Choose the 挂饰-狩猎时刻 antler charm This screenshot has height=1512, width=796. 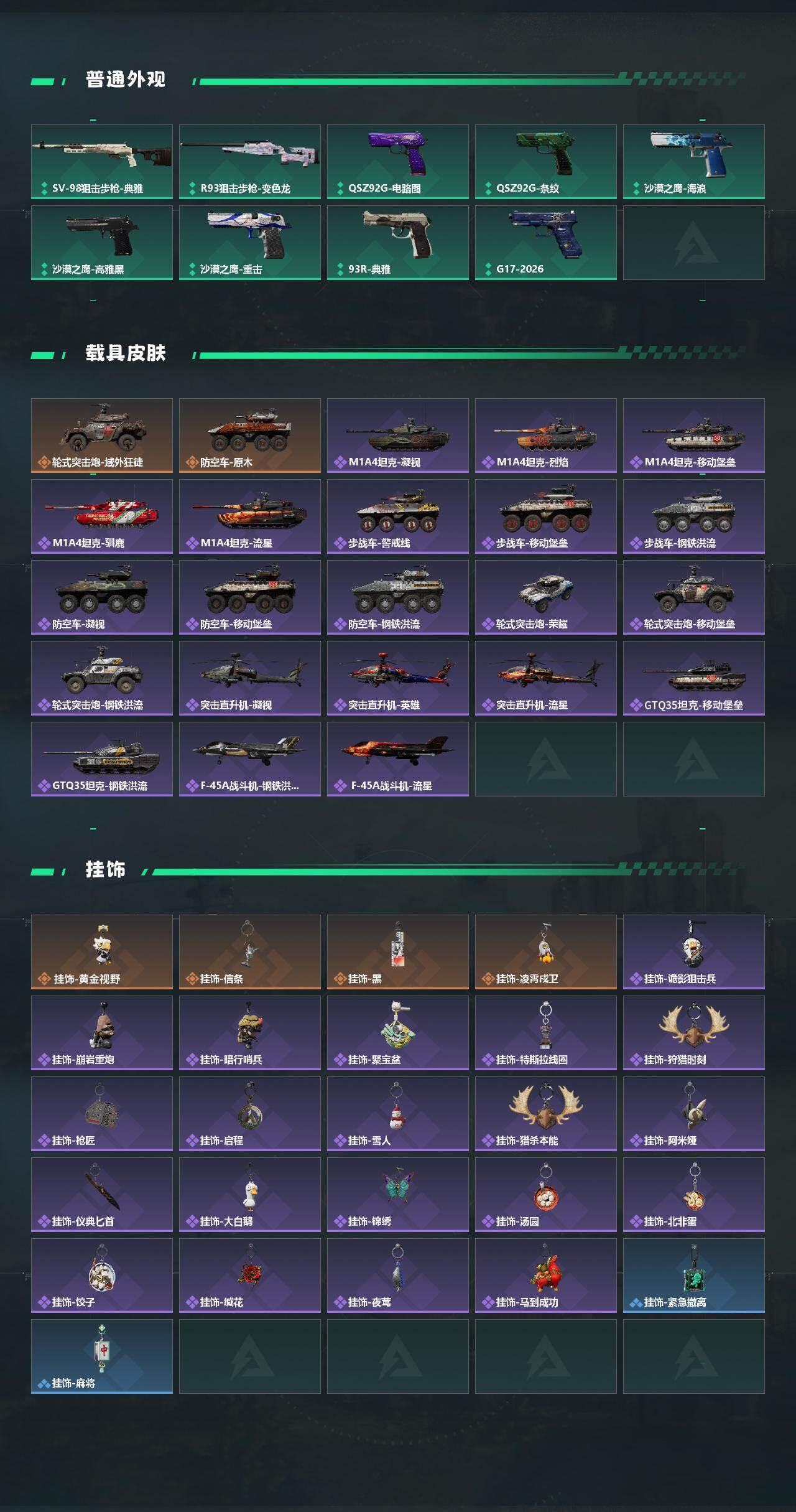coord(694,1033)
